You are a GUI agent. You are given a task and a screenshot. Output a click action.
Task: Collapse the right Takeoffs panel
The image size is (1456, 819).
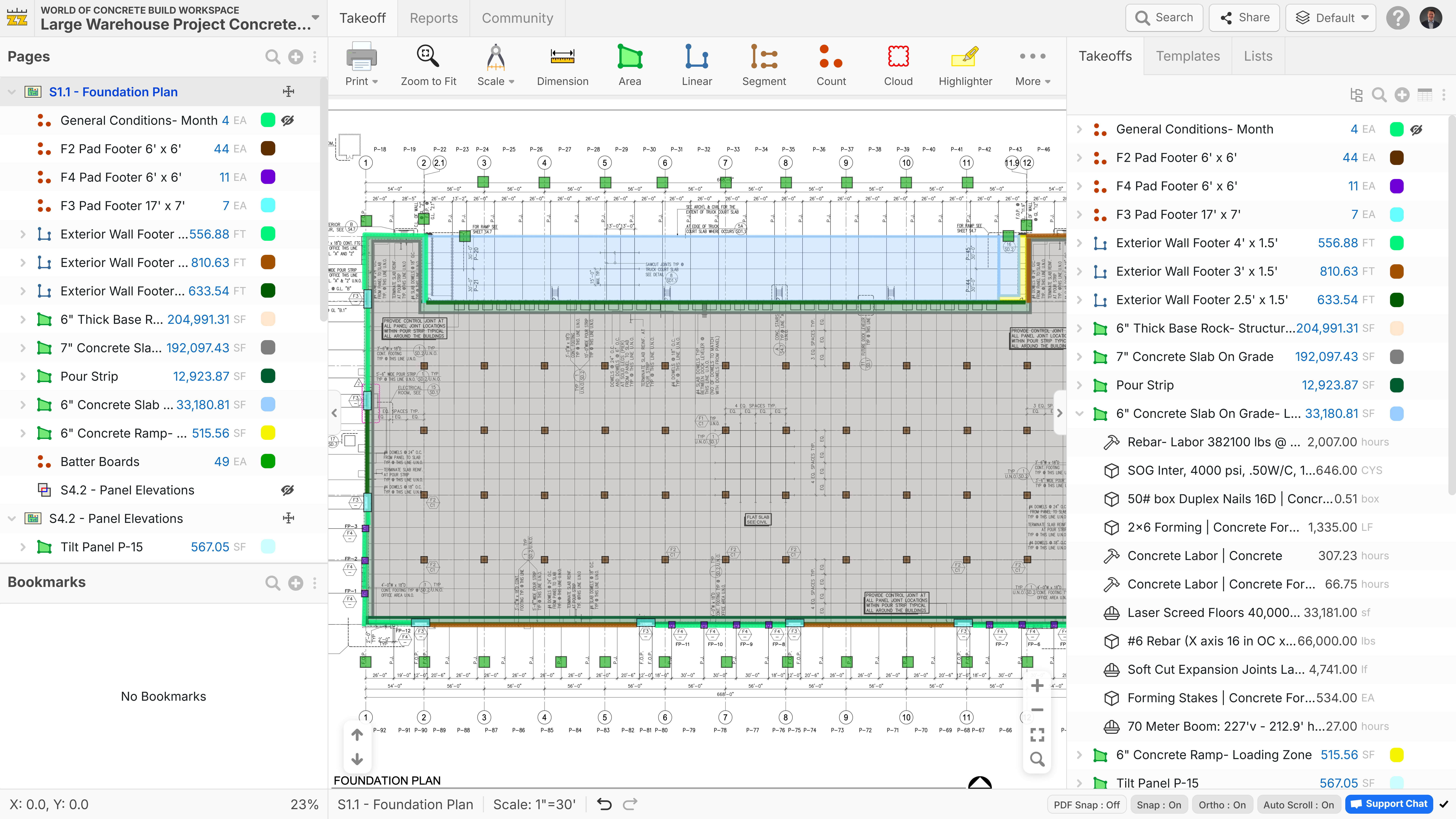click(x=1060, y=413)
